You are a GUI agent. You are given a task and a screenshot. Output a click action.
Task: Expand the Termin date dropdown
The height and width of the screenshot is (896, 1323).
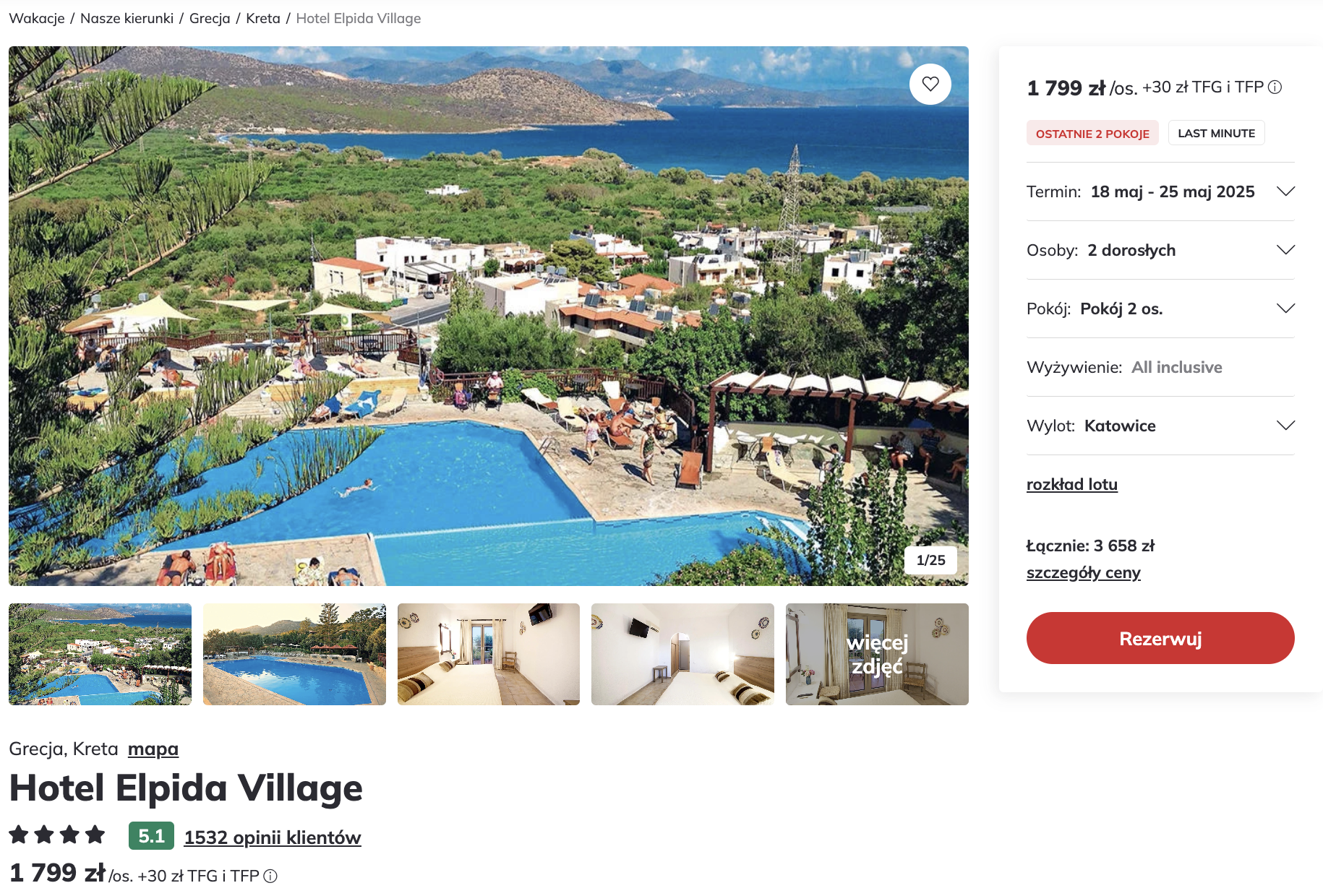point(1160,191)
